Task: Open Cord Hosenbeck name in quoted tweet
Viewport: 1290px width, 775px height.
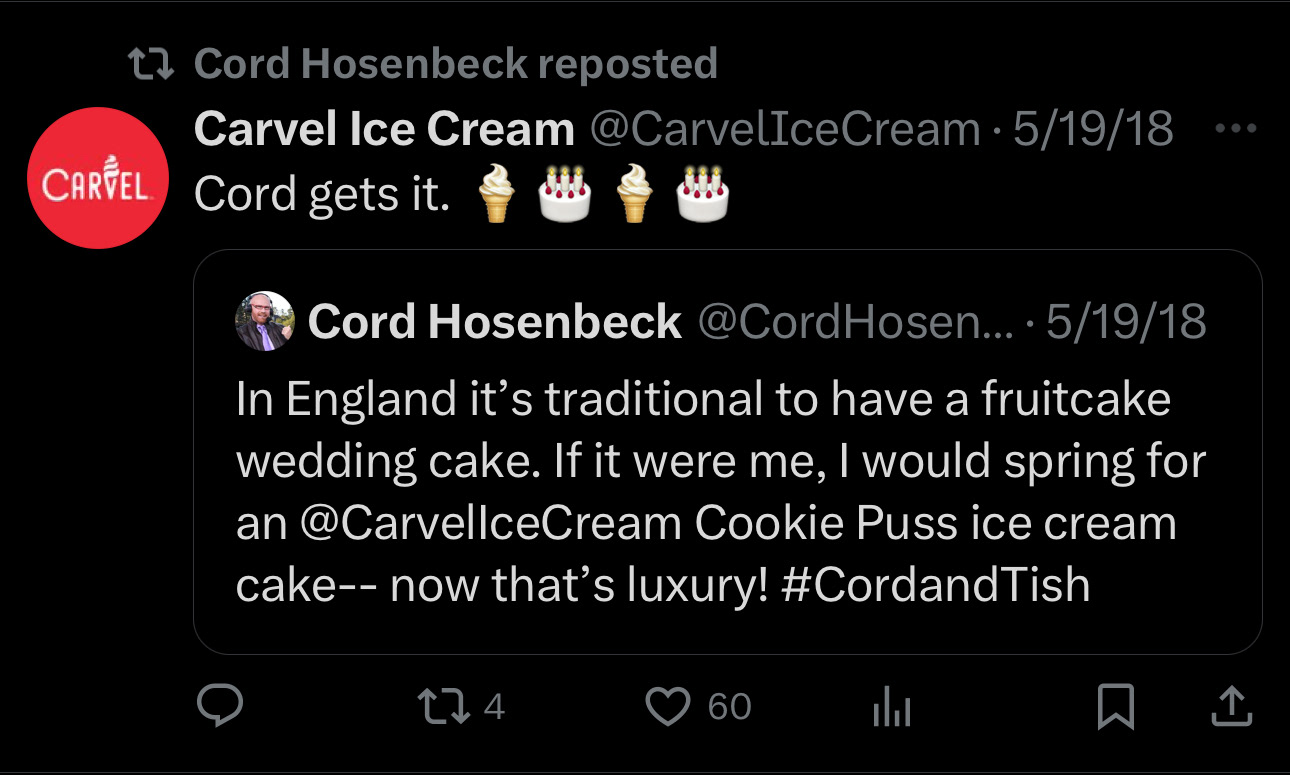Action: click(x=495, y=322)
